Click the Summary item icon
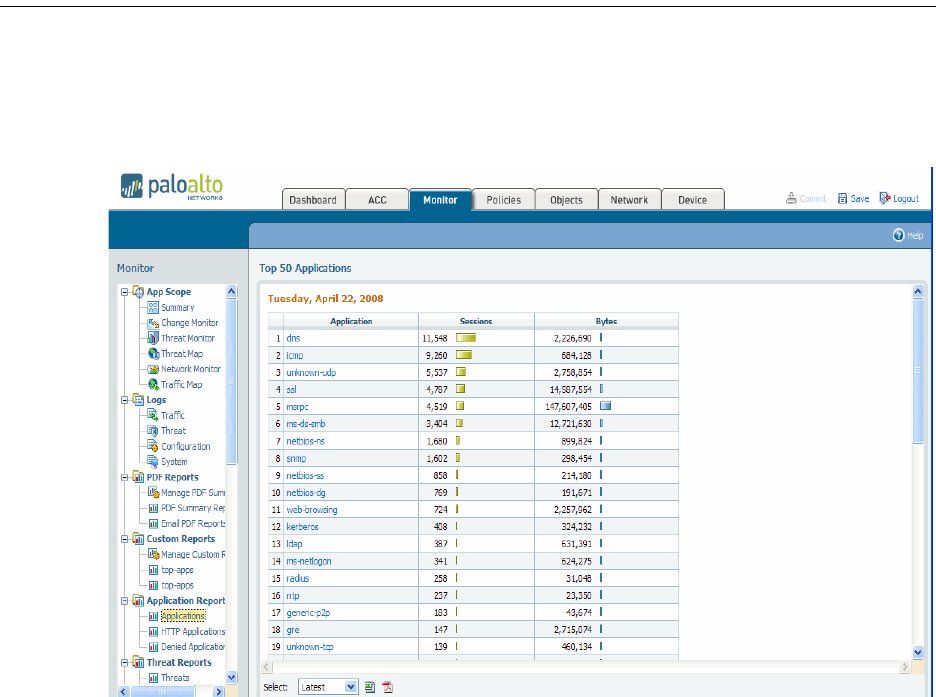 [x=153, y=307]
